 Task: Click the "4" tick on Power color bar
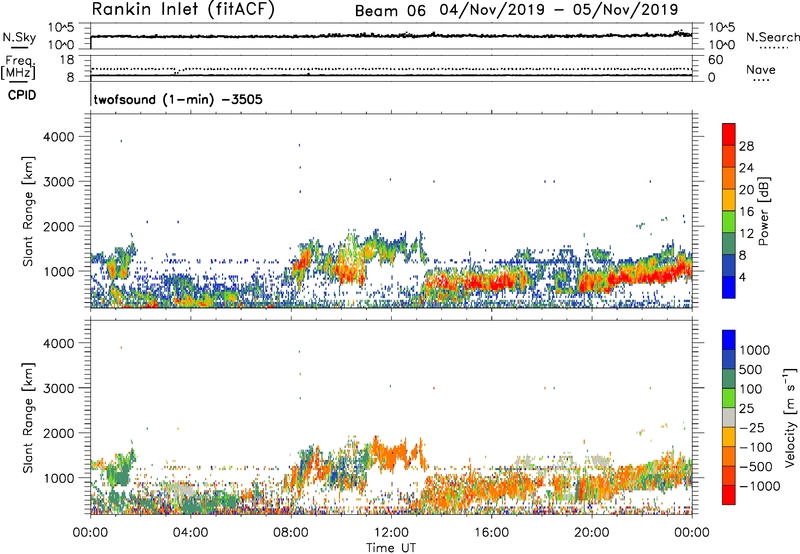tap(742, 277)
